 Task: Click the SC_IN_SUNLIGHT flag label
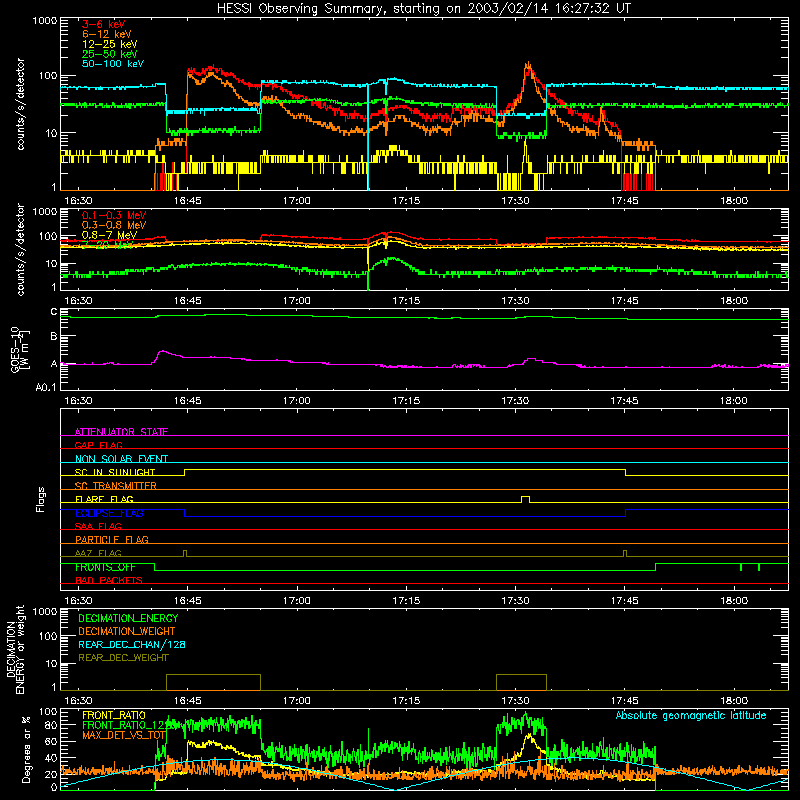[x=115, y=472]
